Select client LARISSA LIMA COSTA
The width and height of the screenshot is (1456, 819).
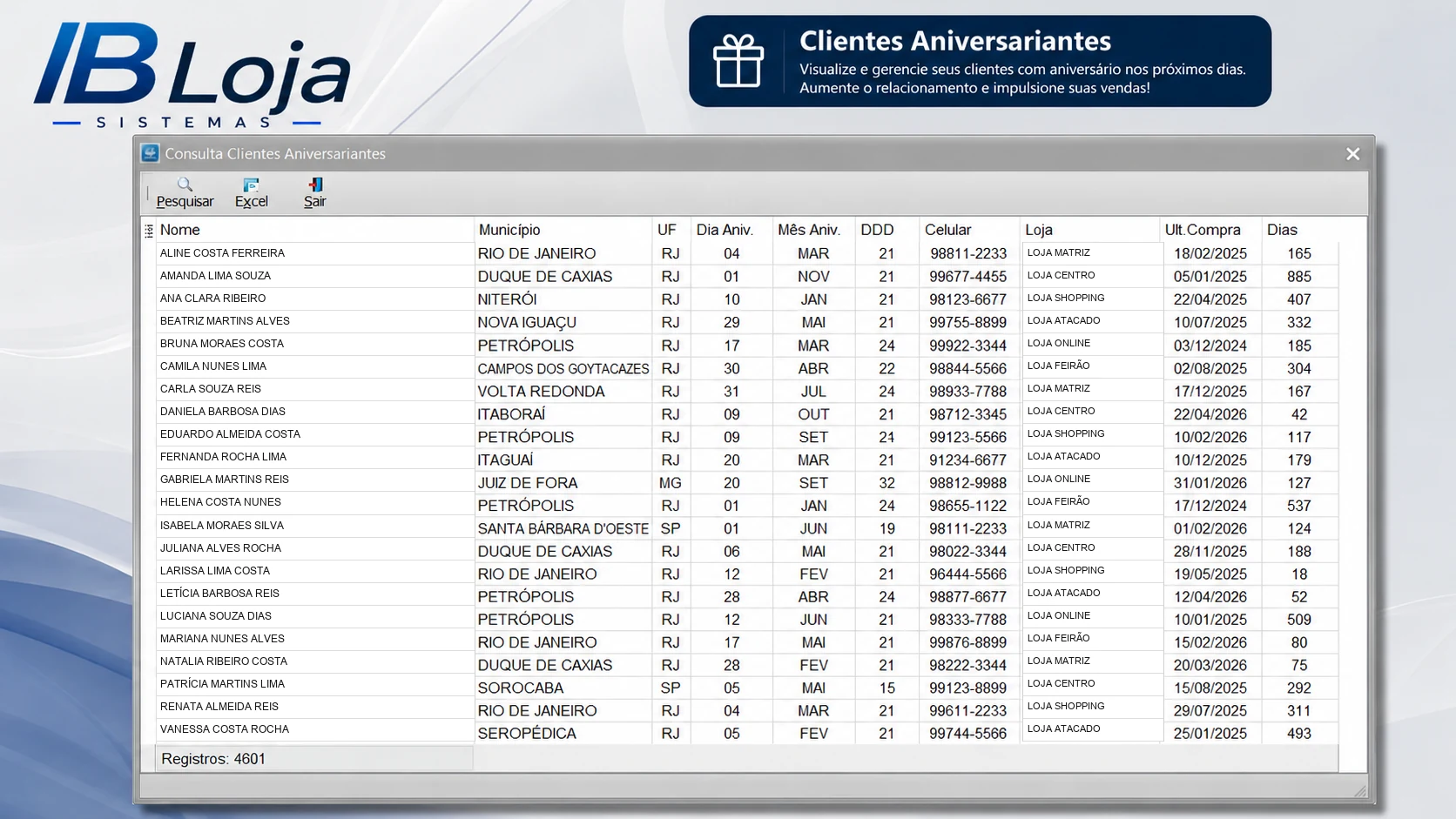(214, 571)
